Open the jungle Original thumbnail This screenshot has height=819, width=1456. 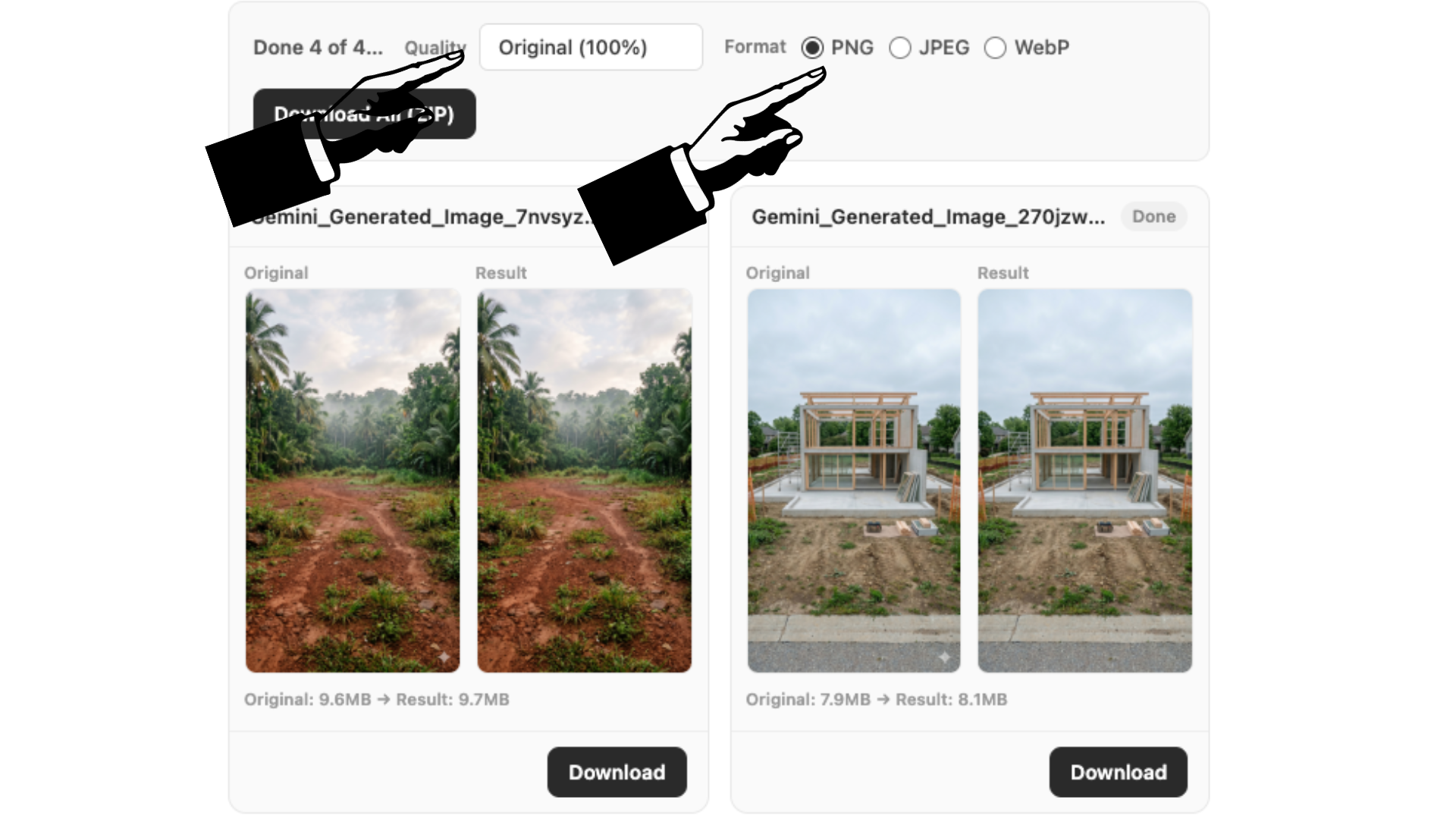(x=353, y=480)
